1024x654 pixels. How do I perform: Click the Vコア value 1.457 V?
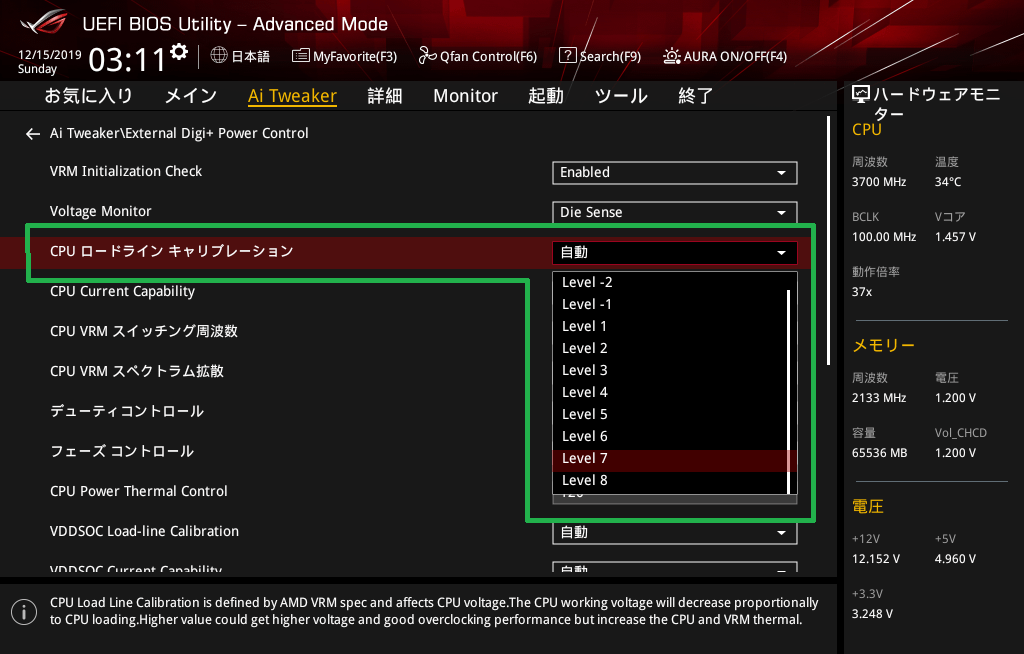[x=955, y=237]
